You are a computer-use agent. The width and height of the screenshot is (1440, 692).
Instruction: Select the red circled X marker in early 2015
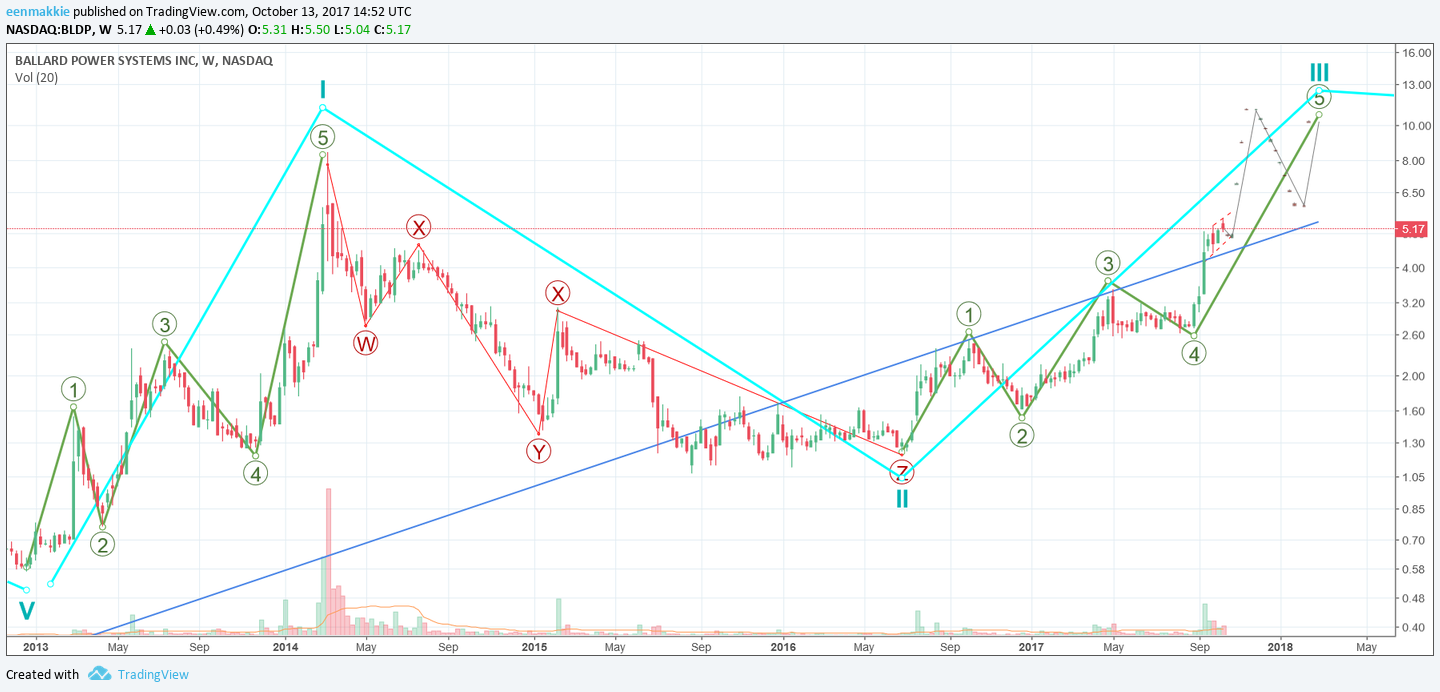557,293
